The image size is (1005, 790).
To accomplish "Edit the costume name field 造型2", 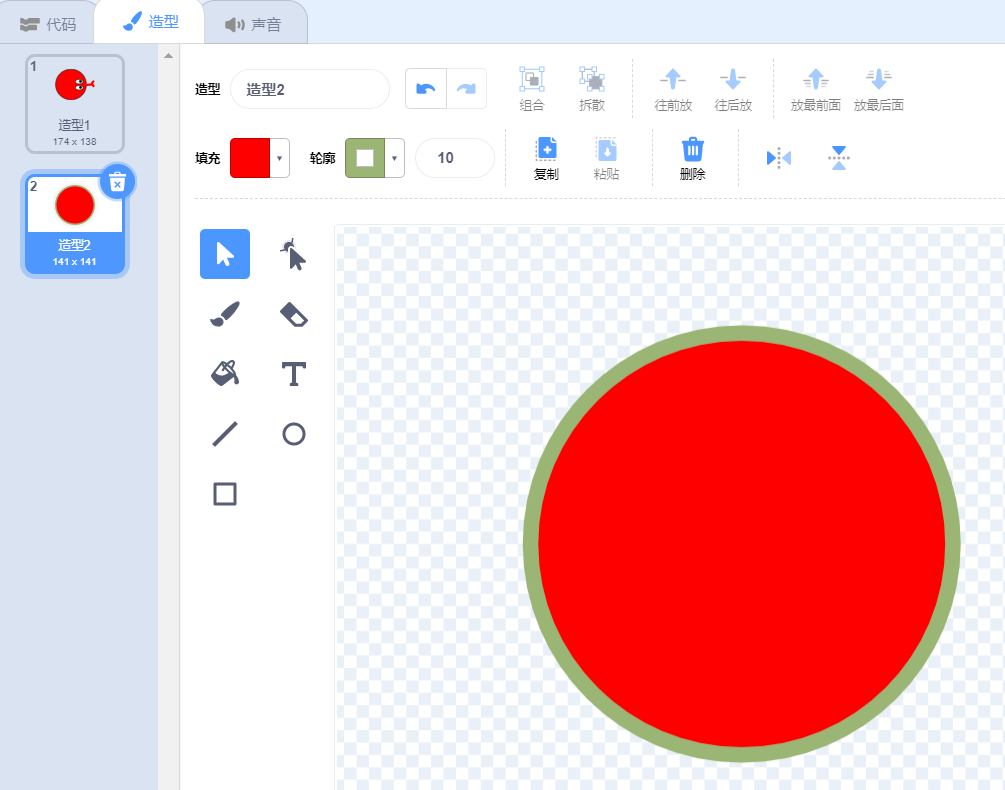I will (x=310, y=89).
